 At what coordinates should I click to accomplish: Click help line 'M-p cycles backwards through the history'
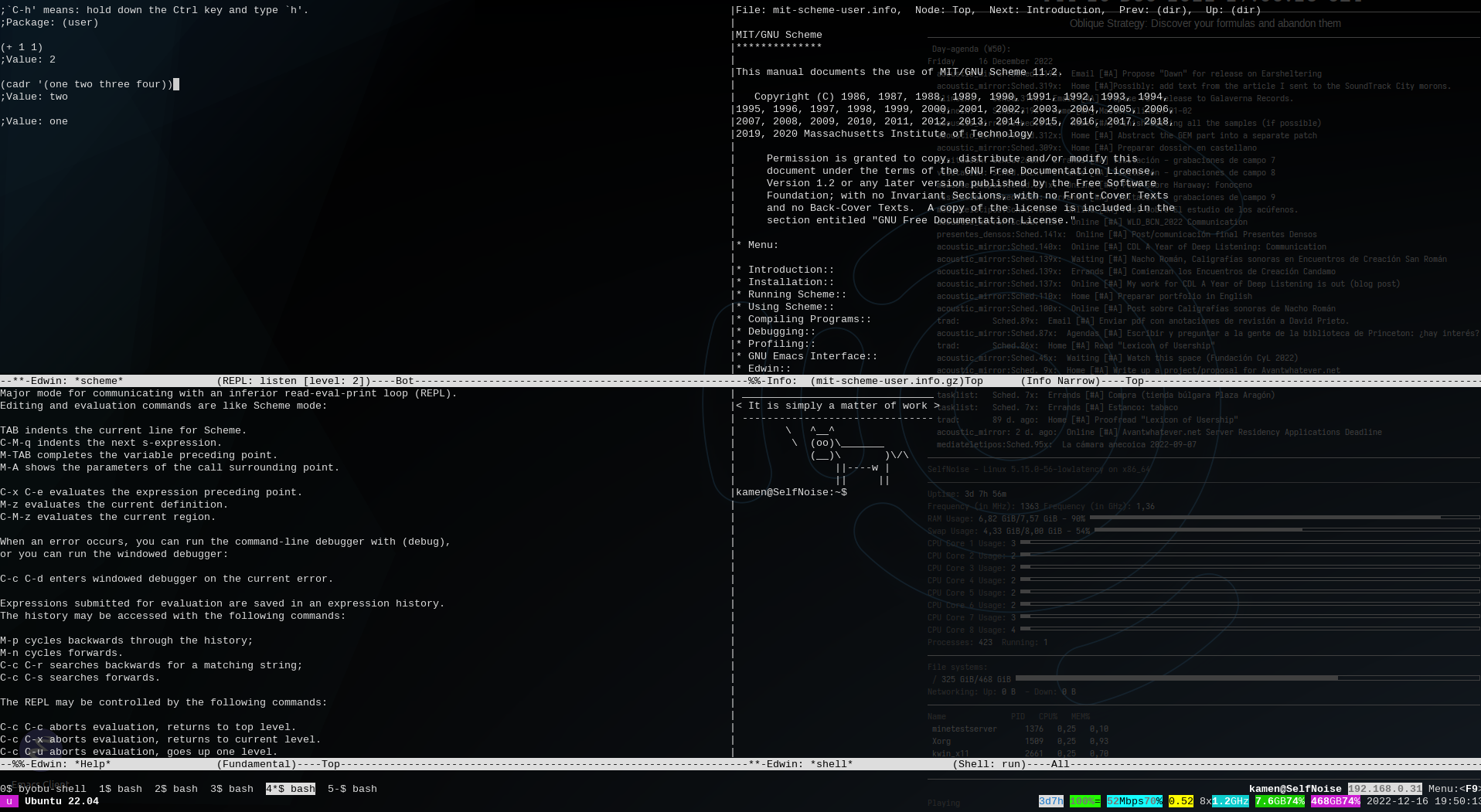(127, 640)
